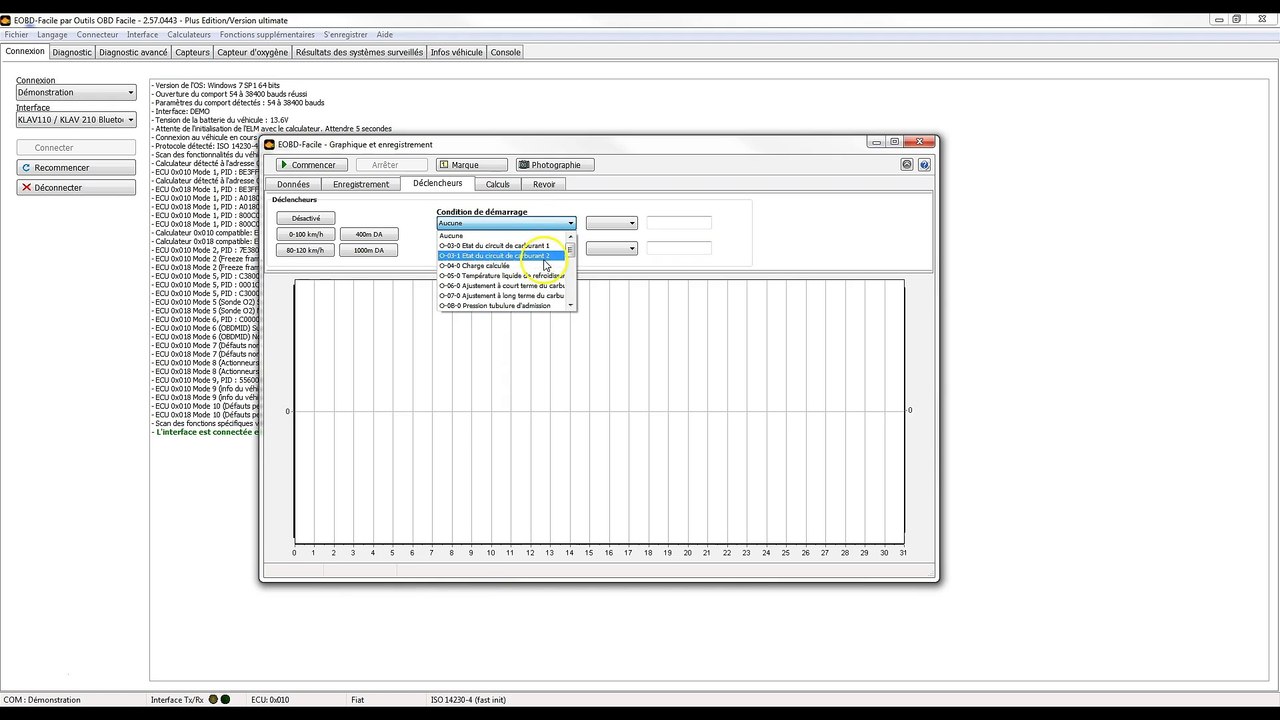Click the Interface Tx/Rx indicator lights

point(219,700)
